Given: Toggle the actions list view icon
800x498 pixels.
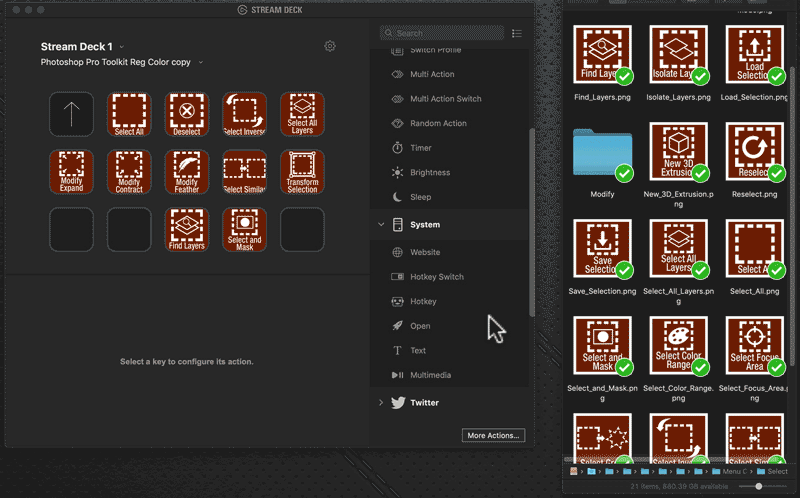Looking at the screenshot, I should (517, 33).
